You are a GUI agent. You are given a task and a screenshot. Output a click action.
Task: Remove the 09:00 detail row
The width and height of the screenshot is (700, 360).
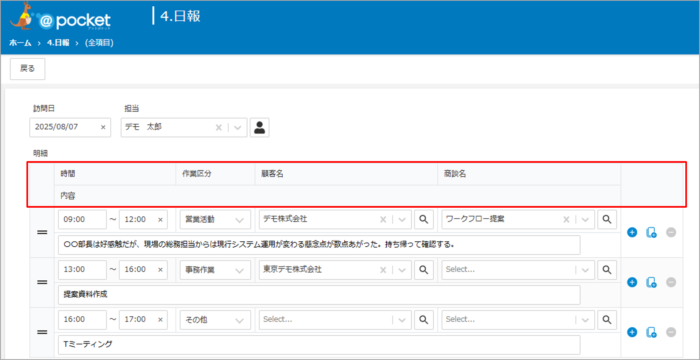coord(671,232)
